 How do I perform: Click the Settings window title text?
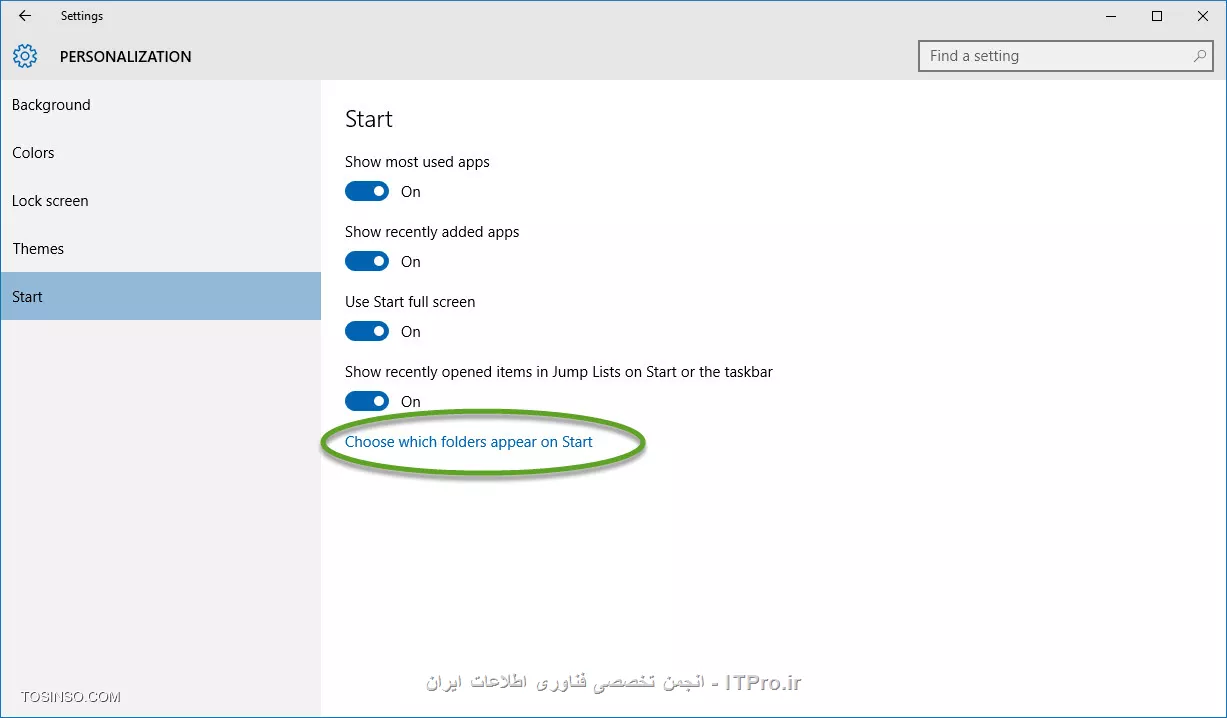click(81, 15)
